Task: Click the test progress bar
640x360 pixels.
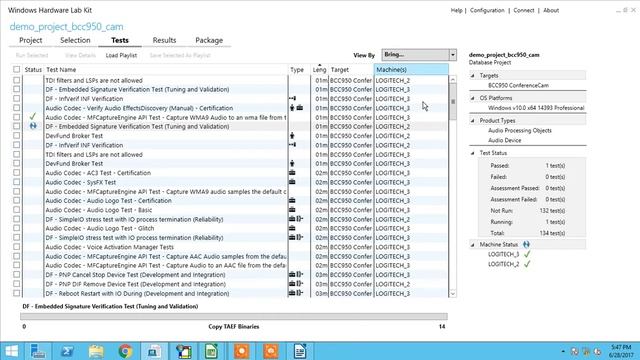Action: 234,316
